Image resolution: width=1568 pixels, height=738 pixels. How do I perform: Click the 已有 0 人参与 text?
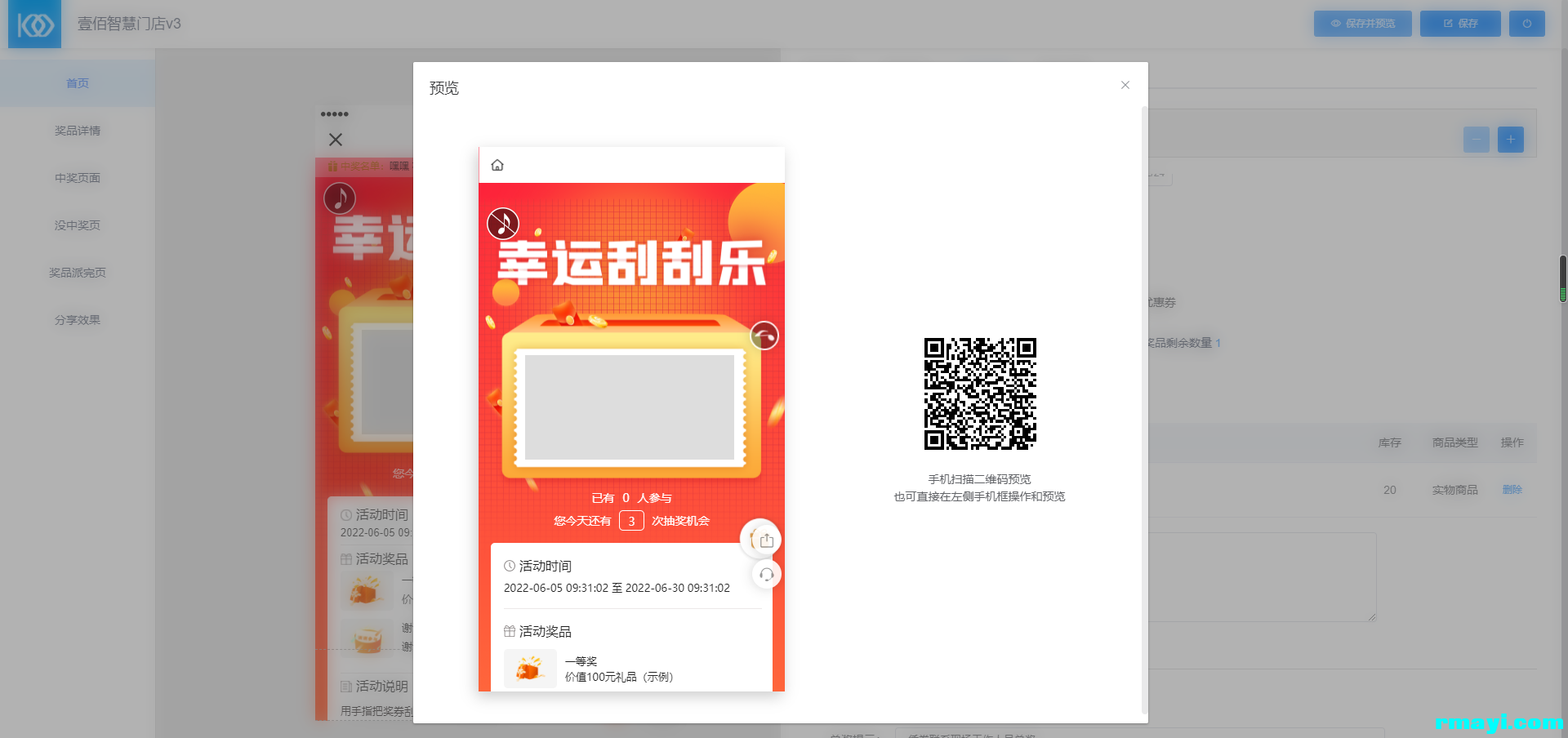[x=631, y=498]
